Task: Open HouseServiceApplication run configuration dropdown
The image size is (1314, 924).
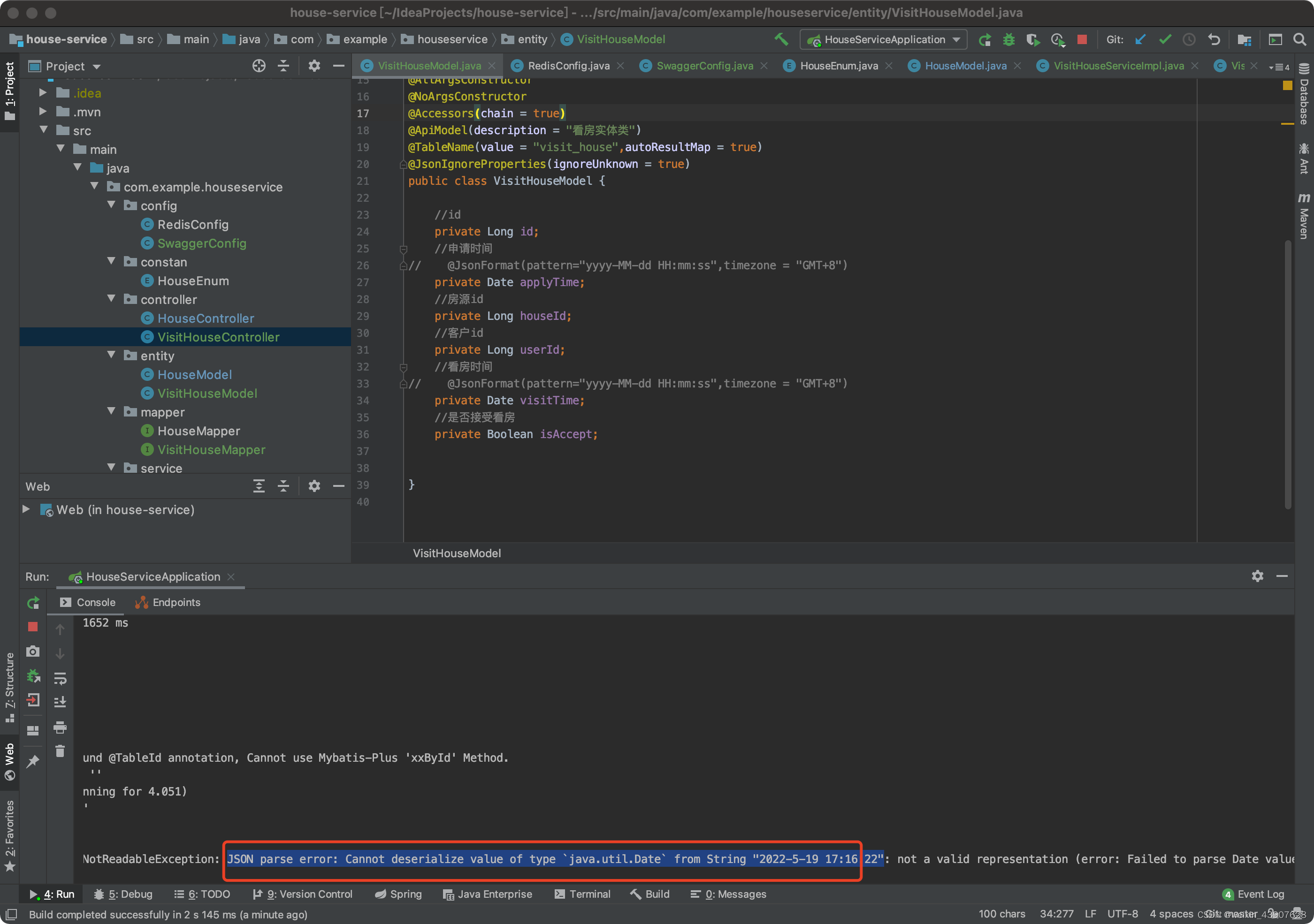Action: [884, 39]
